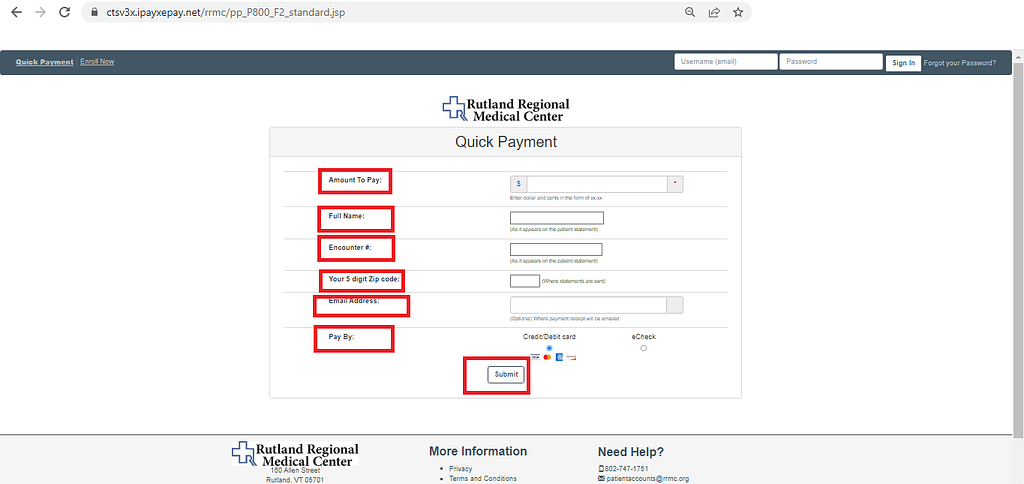Go forward in browser history
This screenshot has height=484, width=1024.
click(40, 12)
